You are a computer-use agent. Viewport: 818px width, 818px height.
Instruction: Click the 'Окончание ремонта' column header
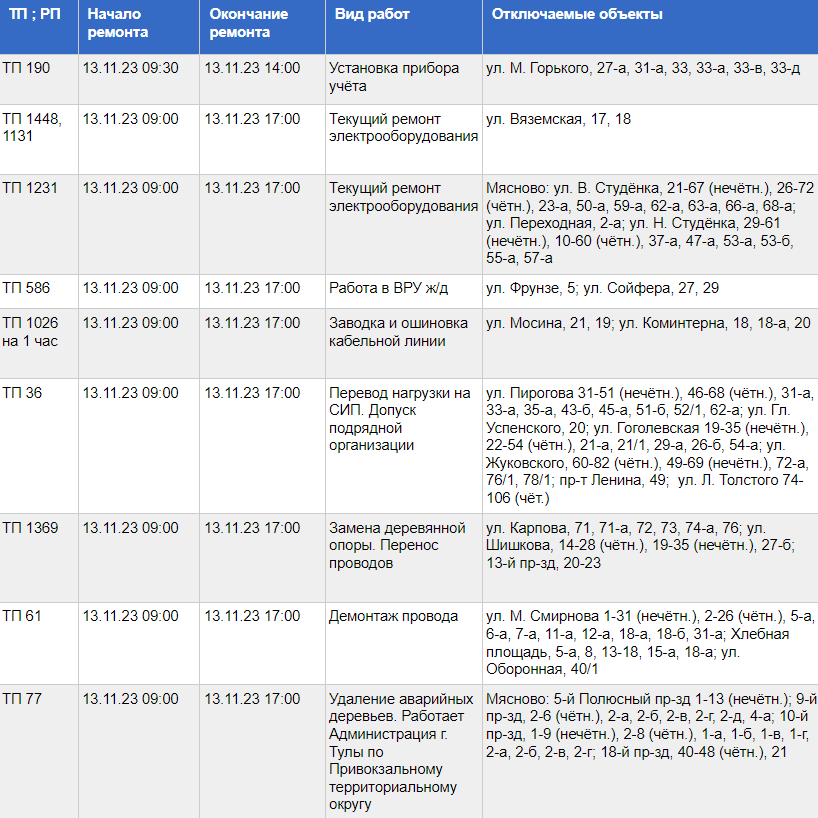262,27
